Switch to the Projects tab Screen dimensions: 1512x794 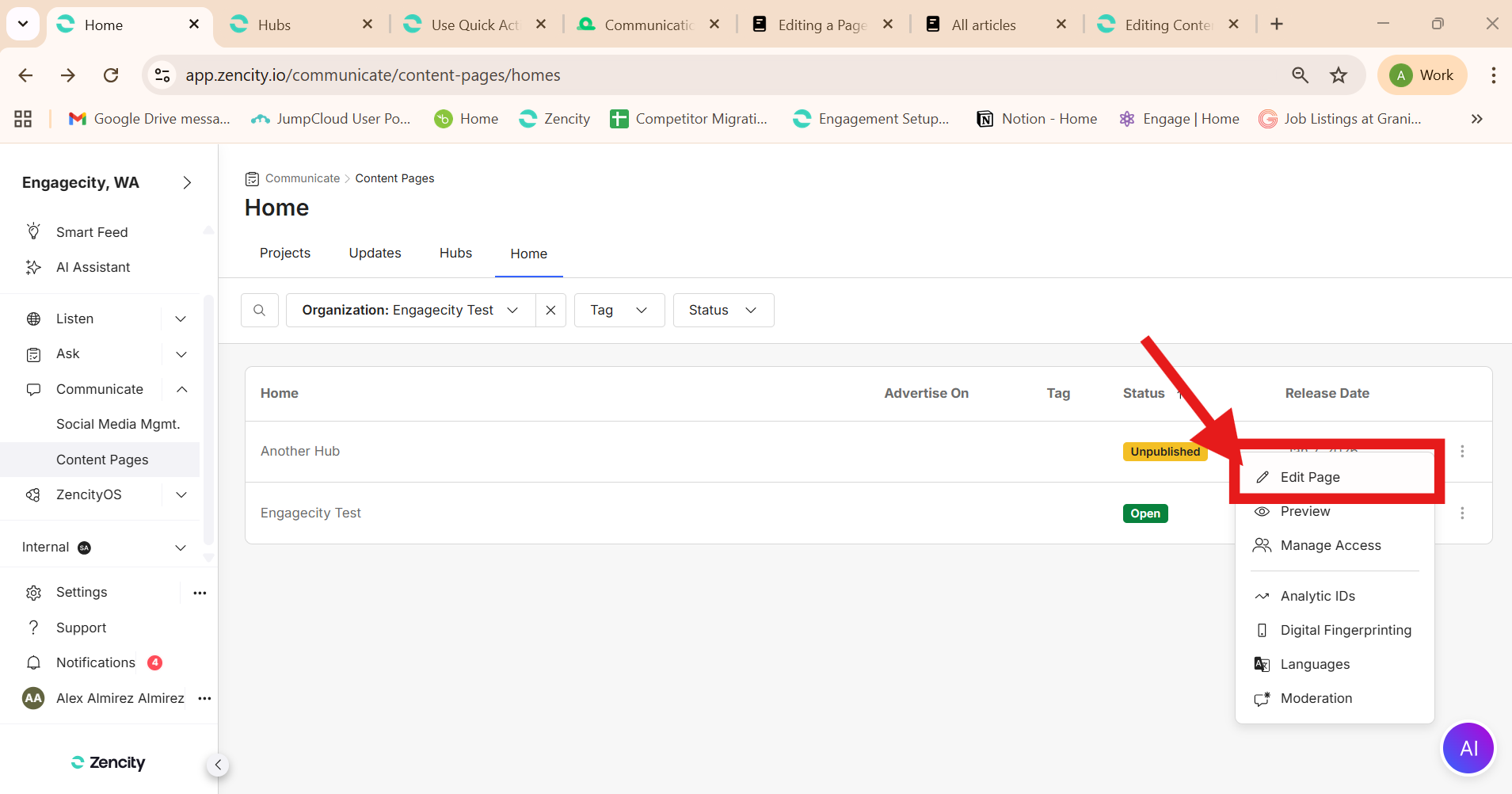tap(285, 253)
